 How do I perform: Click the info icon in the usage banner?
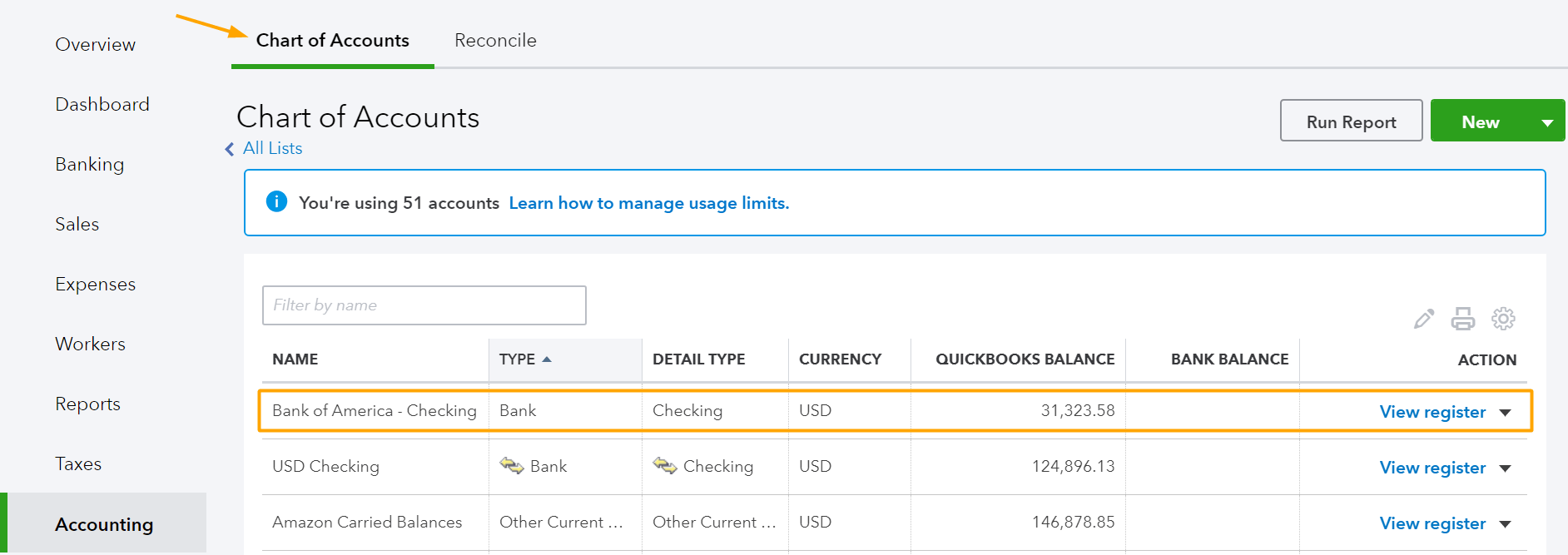[x=276, y=201]
